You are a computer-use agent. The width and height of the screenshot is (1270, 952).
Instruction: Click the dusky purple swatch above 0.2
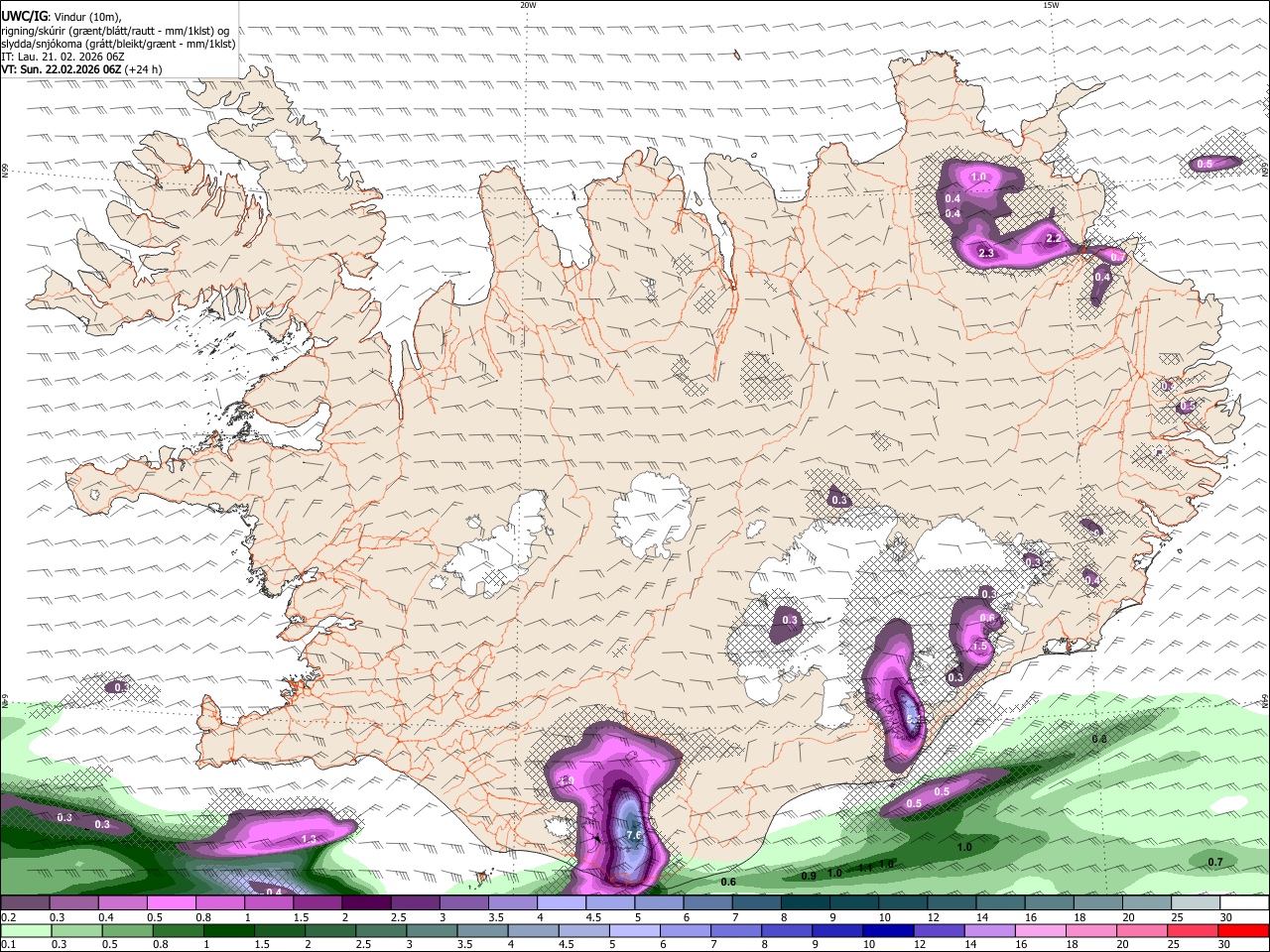[x=25, y=902]
